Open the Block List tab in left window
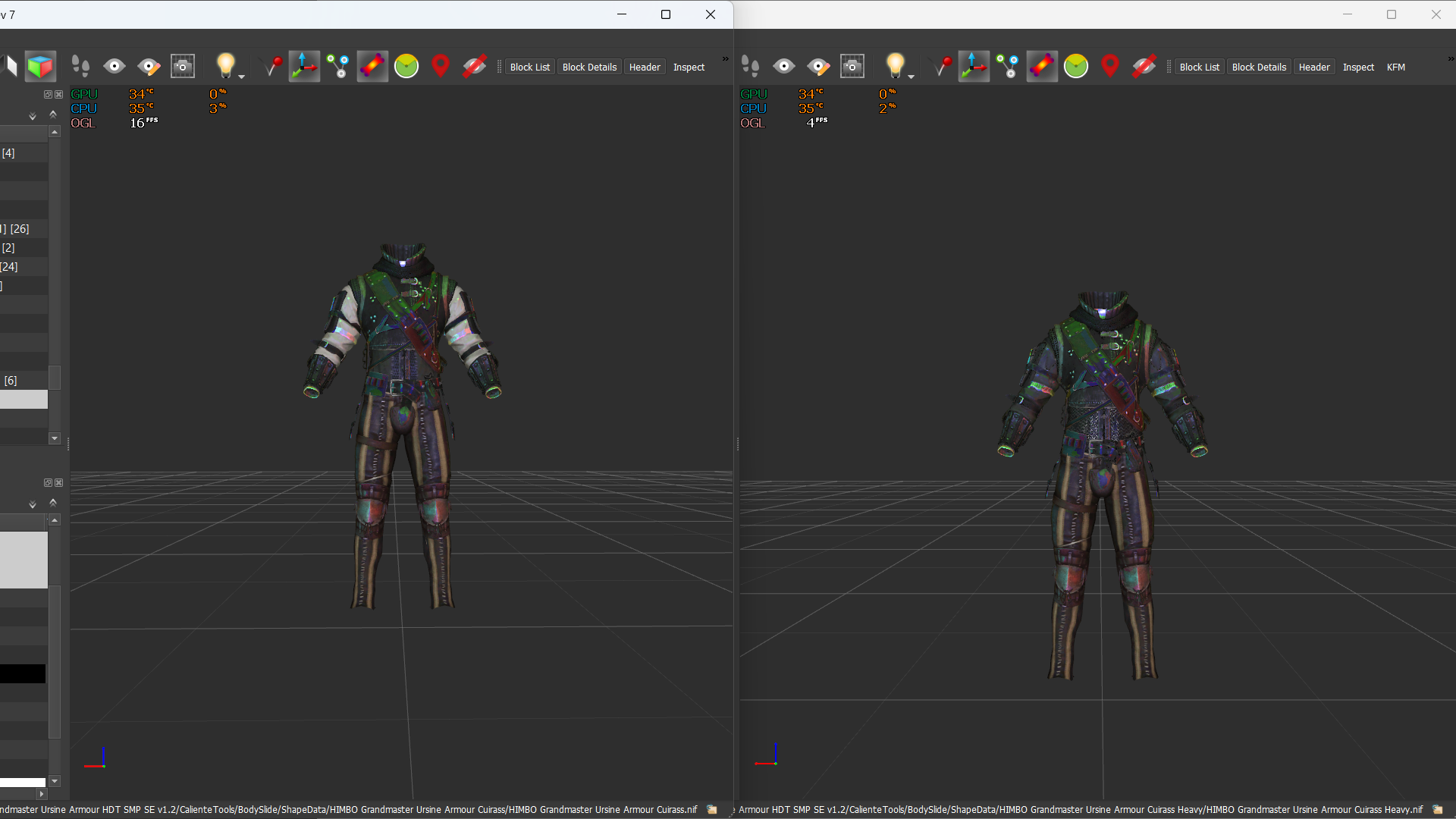This screenshot has width=1456, height=819. point(529,67)
